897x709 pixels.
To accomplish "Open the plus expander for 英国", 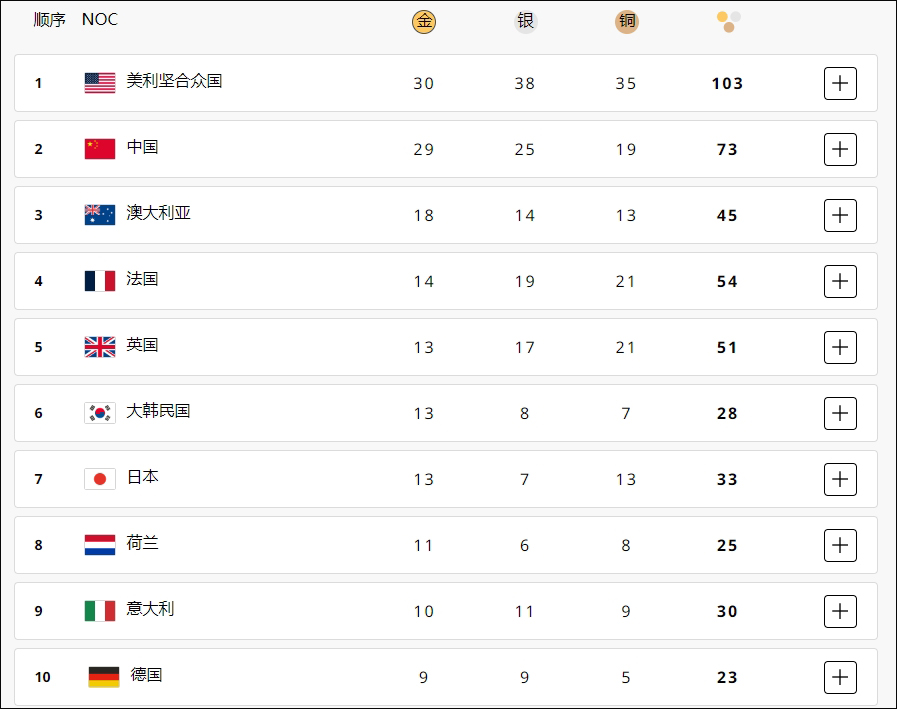I will [x=840, y=347].
